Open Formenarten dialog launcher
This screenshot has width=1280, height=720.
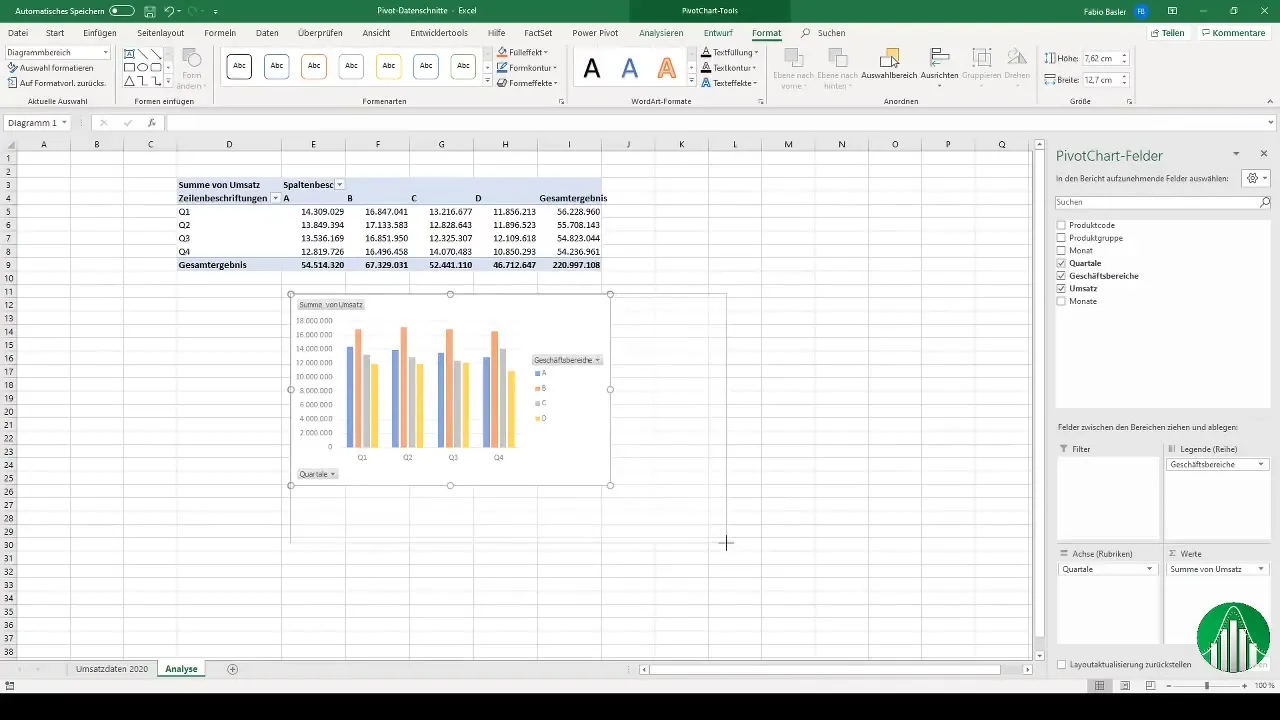561,102
